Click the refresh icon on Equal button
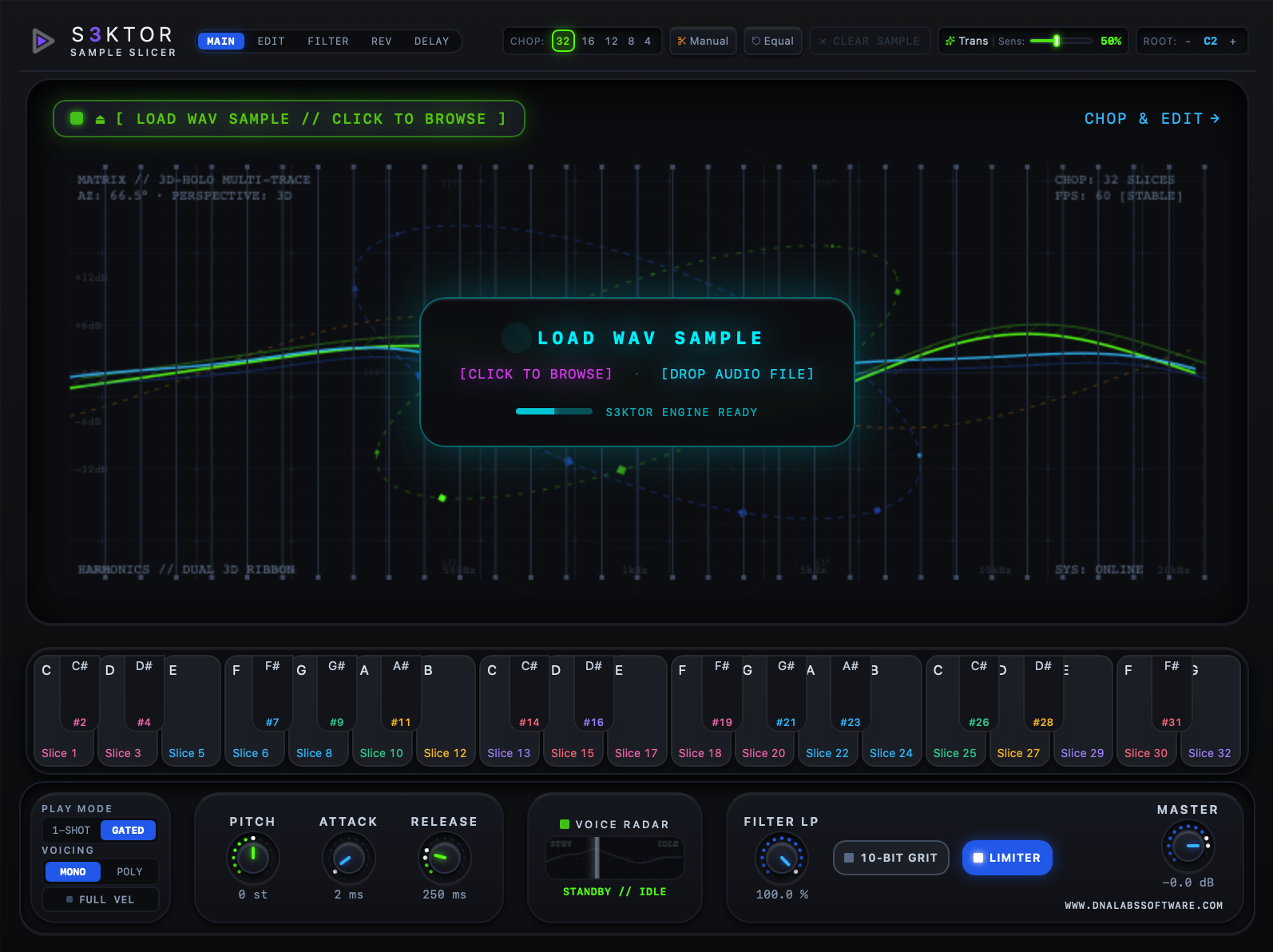Image resolution: width=1273 pixels, height=952 pixels. [756, 41]
